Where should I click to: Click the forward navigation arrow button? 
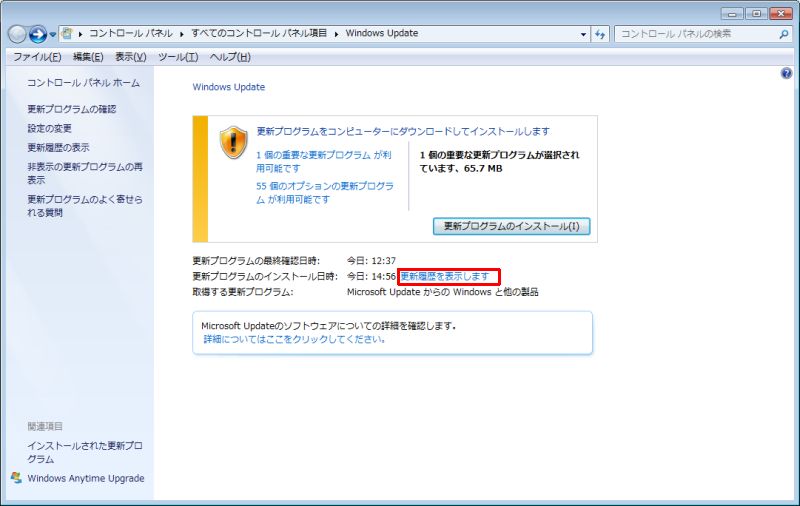coord(37,34)
